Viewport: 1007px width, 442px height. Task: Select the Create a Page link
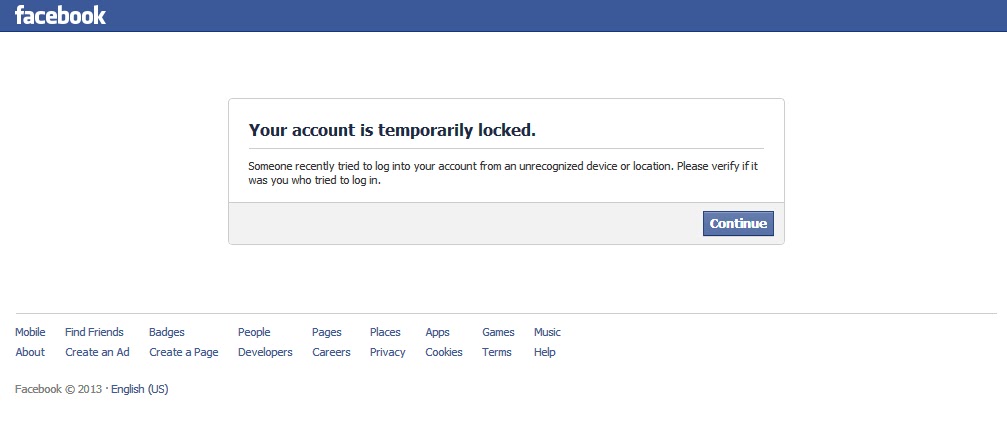[184, 352]
